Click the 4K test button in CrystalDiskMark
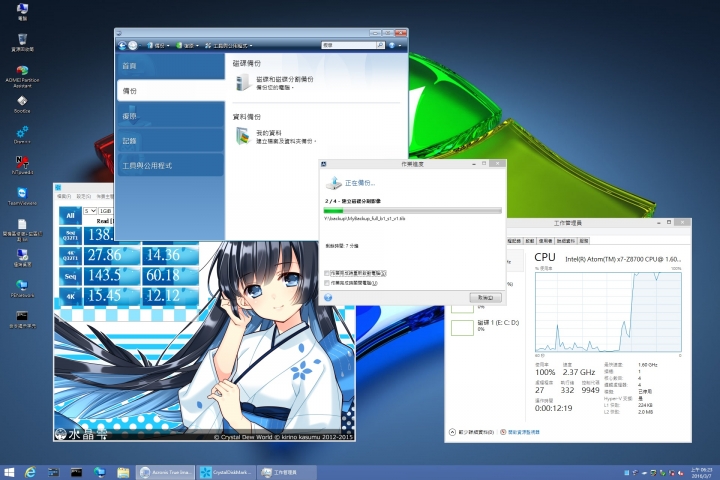This screenshot has height=480, width=720. [70, 296]
